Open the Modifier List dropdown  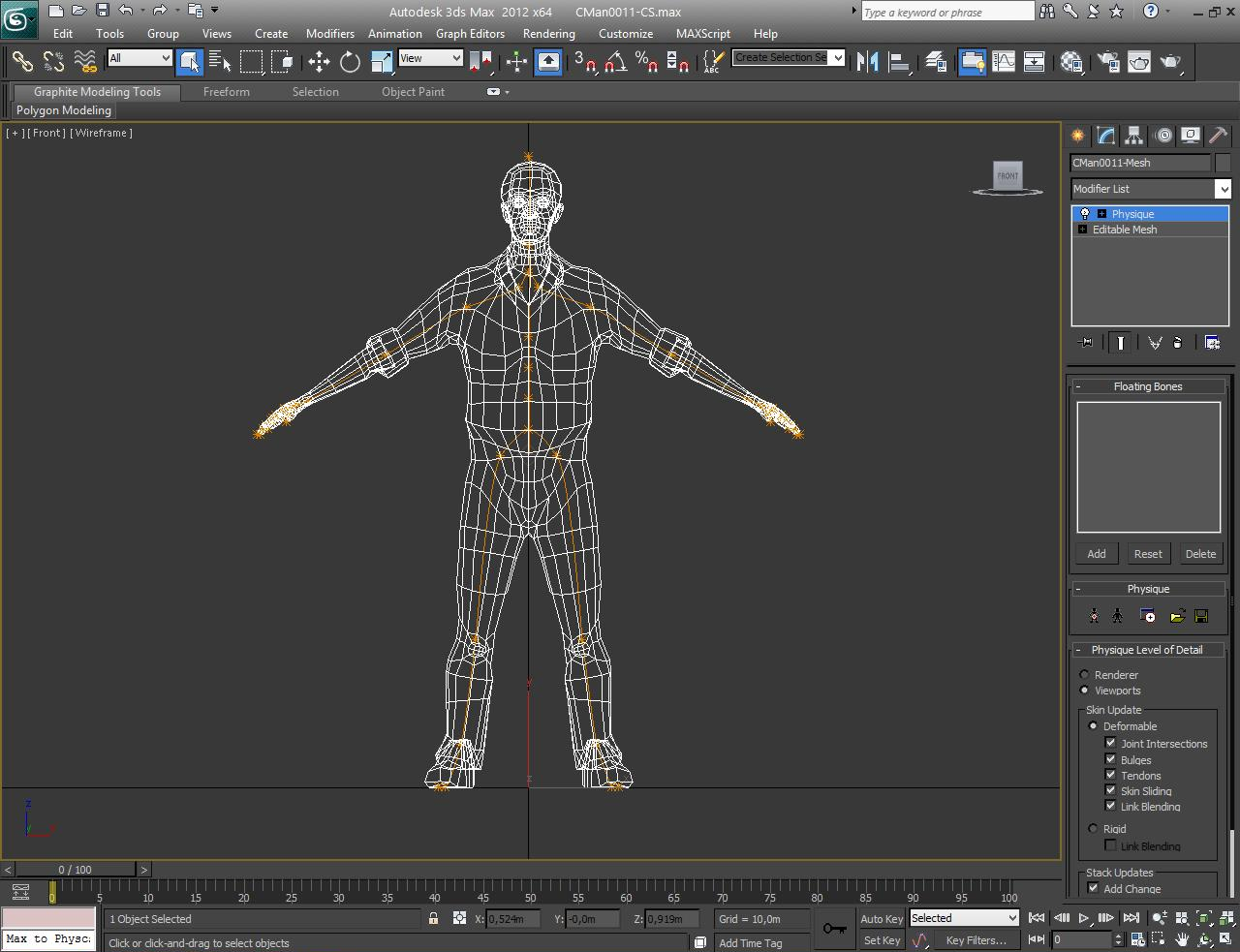click(x=1223, y=189)
